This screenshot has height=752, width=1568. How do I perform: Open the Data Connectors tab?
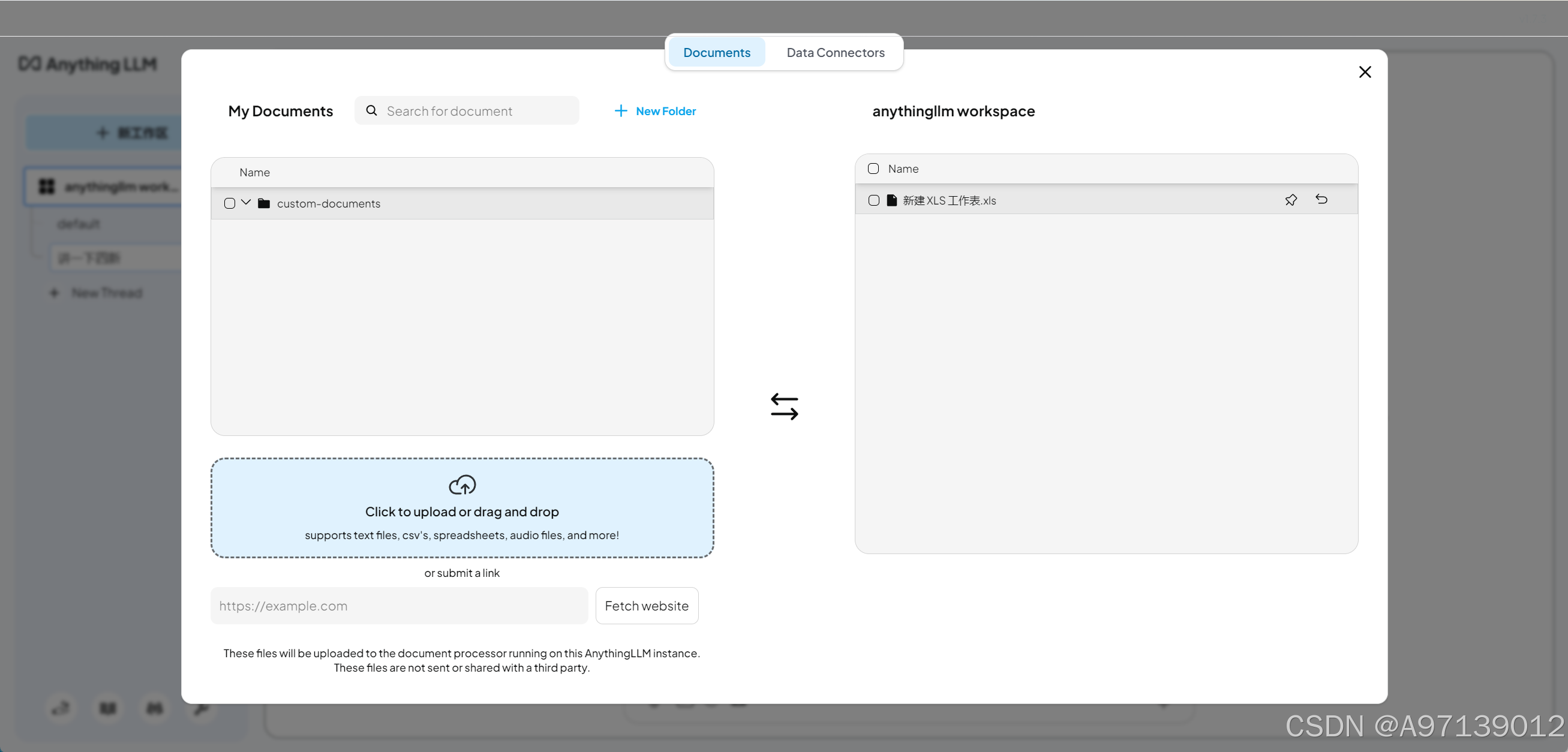click(x=835, y=52)
